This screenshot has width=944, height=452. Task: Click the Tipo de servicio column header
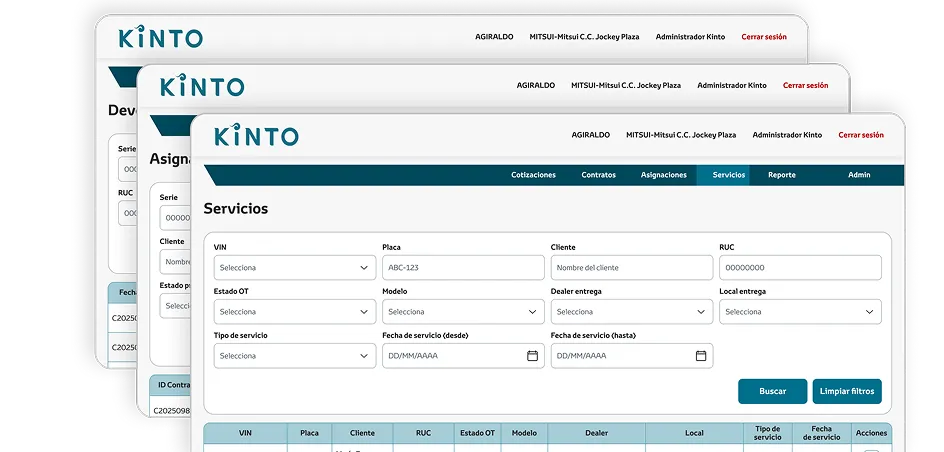click(x=768, y=433)
